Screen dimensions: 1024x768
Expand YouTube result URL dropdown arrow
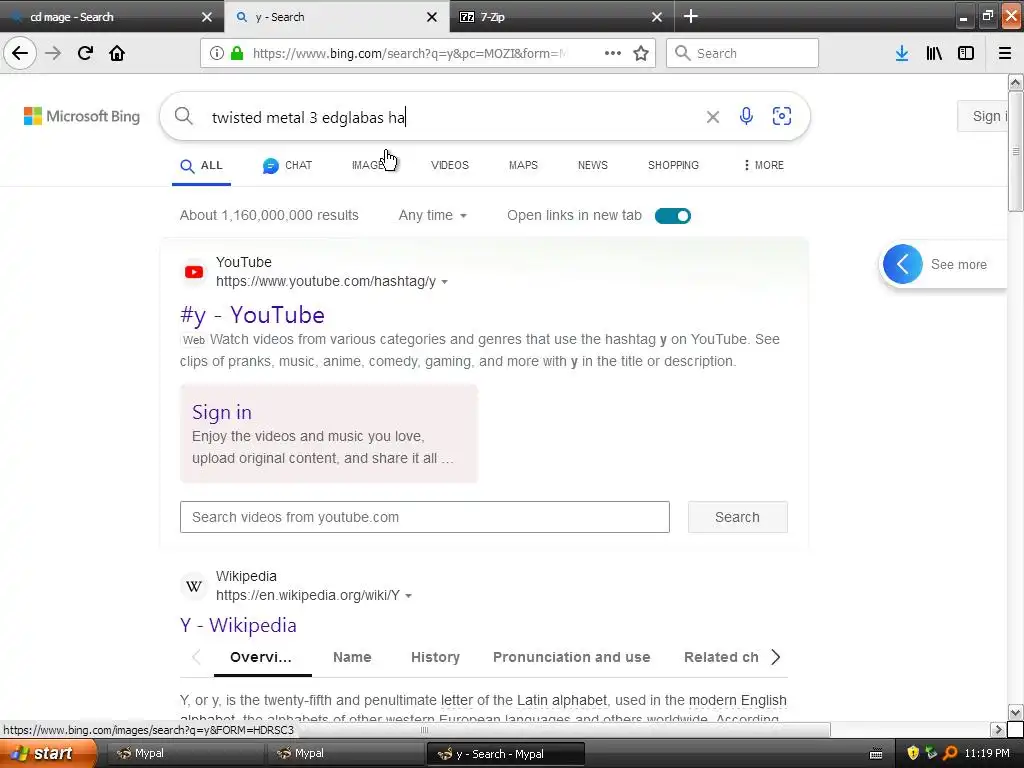445,282
